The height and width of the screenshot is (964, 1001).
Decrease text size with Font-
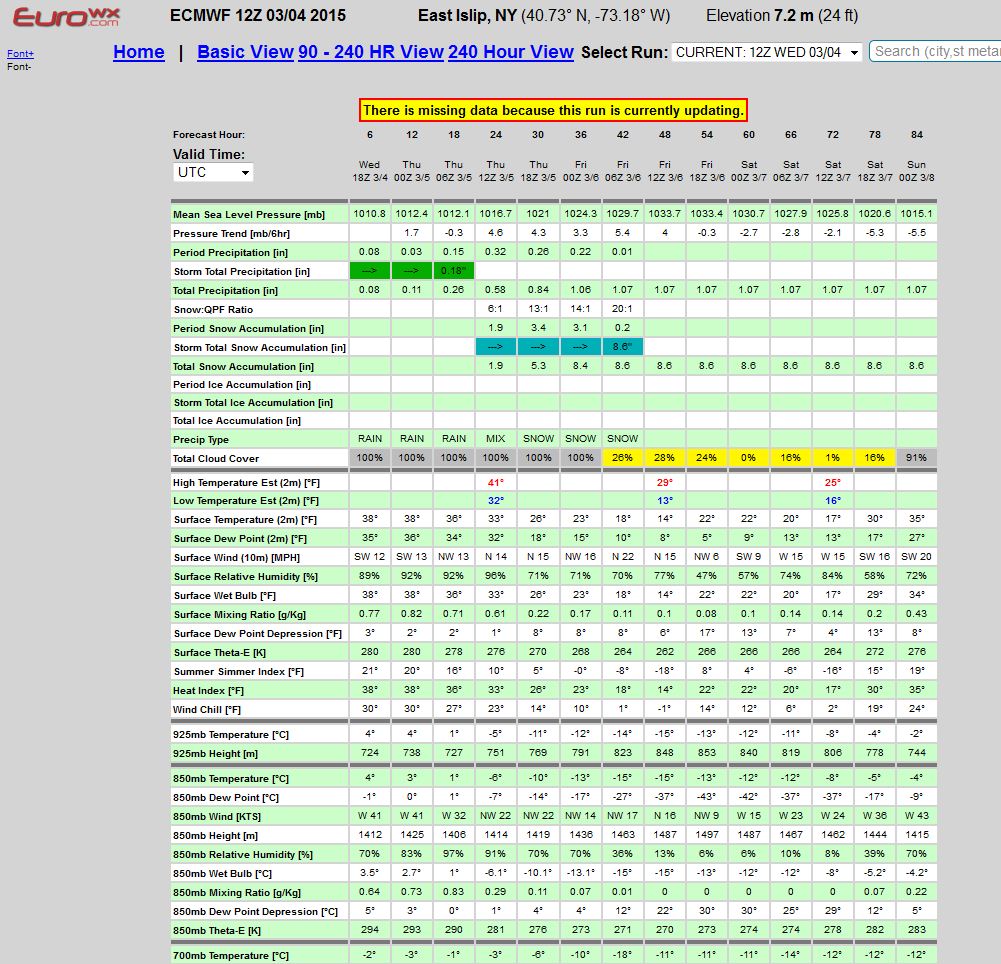click(x=19, y=66)
